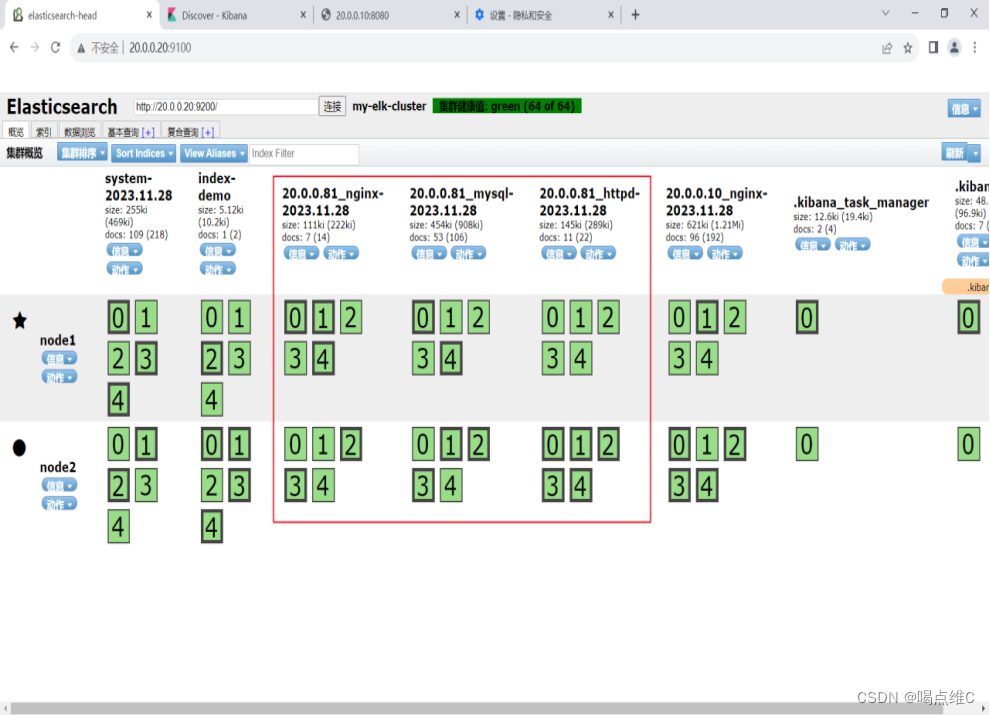Select node2 shard 3 of 20.0.0.81_httpd index
The image size is (990, 715).
click(x=552, y=486)
